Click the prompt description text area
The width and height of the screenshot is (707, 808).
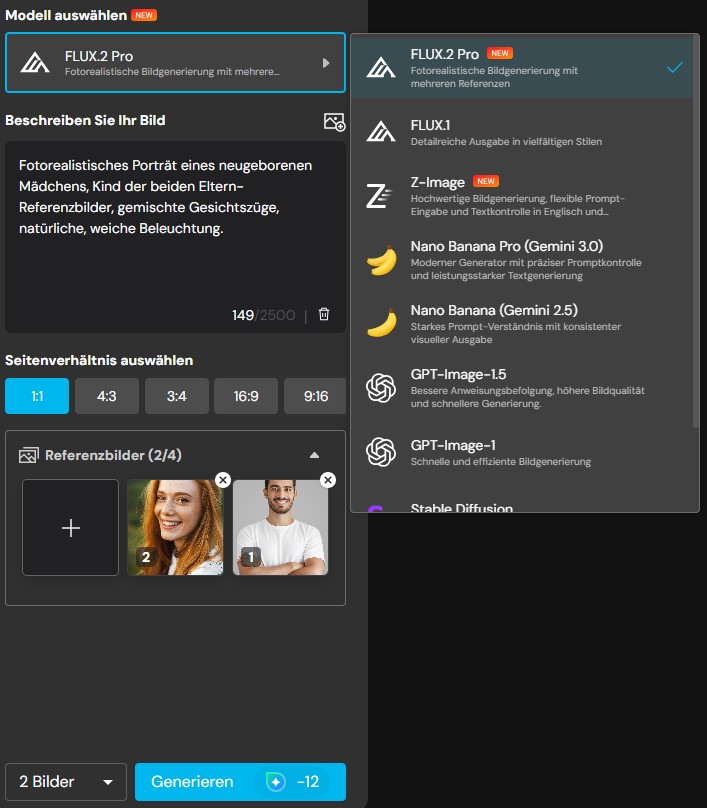coord(175,237)
